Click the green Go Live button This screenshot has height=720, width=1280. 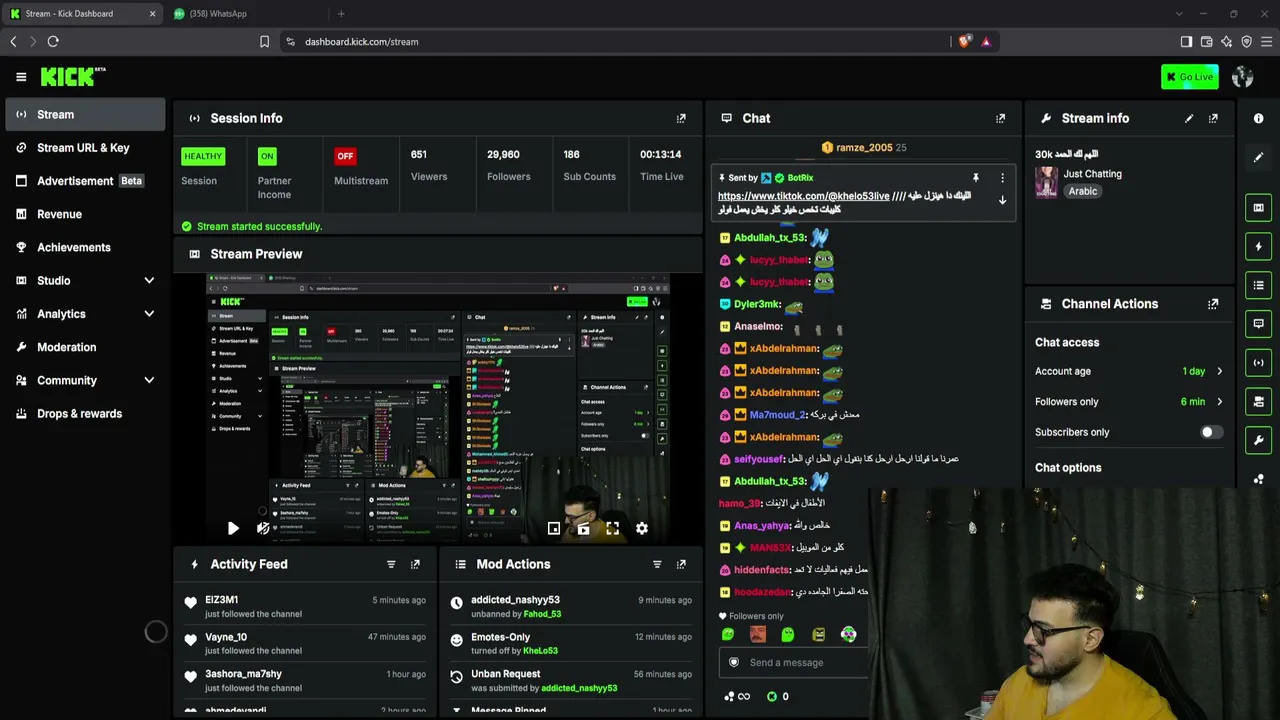tap(1189, 77)
